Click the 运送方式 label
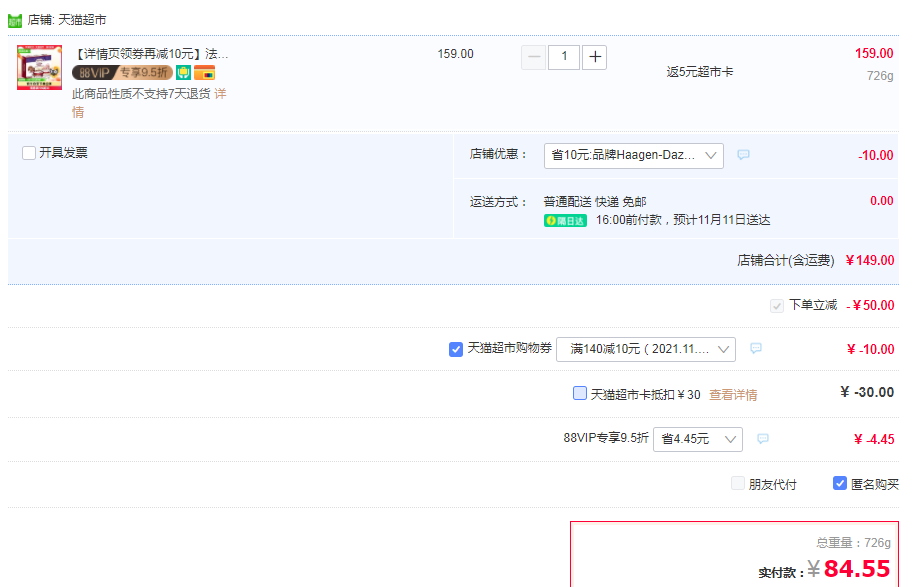 click(498, 202)
